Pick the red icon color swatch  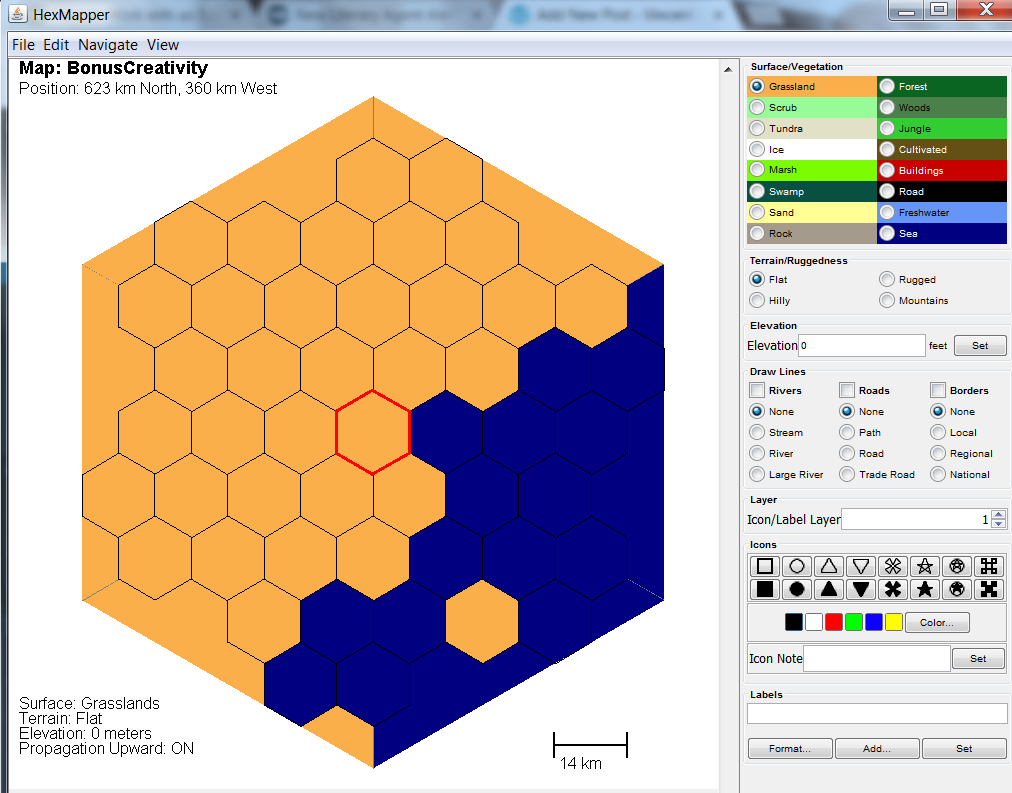(834, 622)
